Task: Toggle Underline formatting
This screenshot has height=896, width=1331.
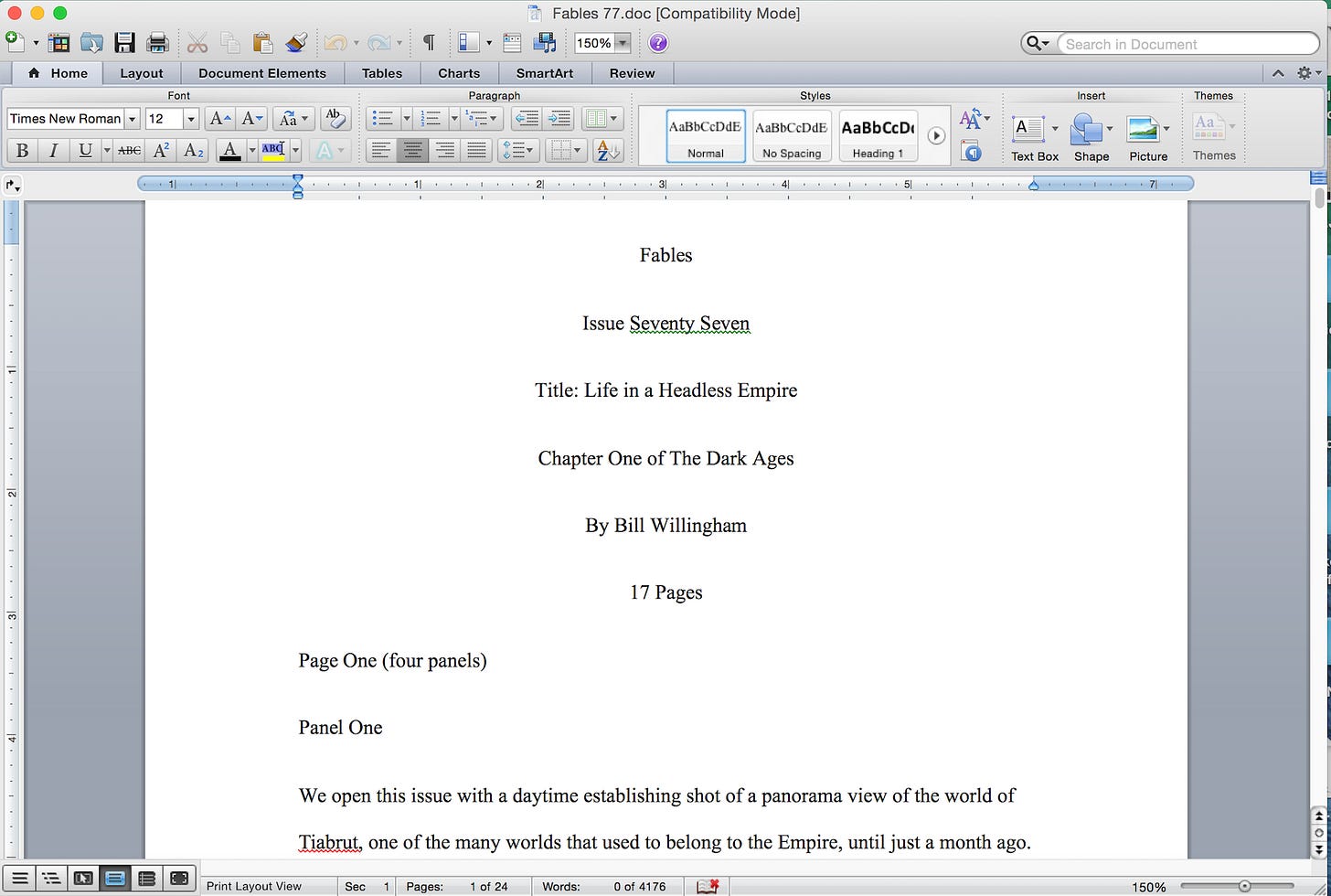Action: click(x=85, y=151)
